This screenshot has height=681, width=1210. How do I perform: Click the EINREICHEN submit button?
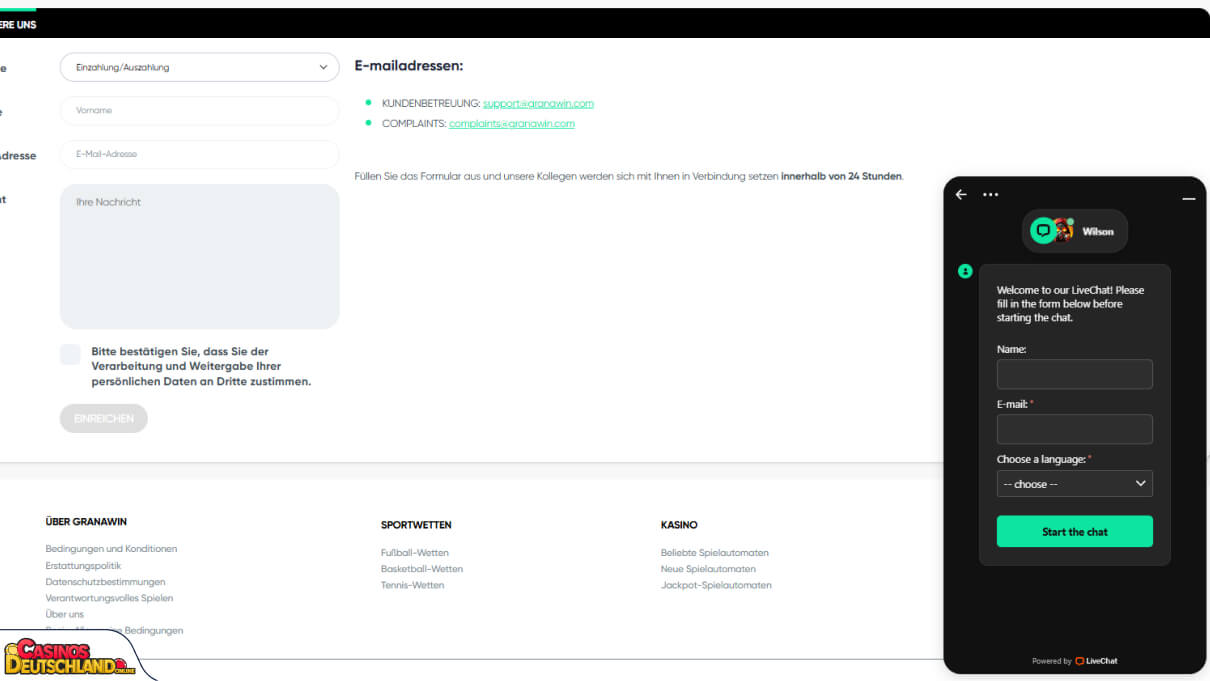tap(104, 418)
